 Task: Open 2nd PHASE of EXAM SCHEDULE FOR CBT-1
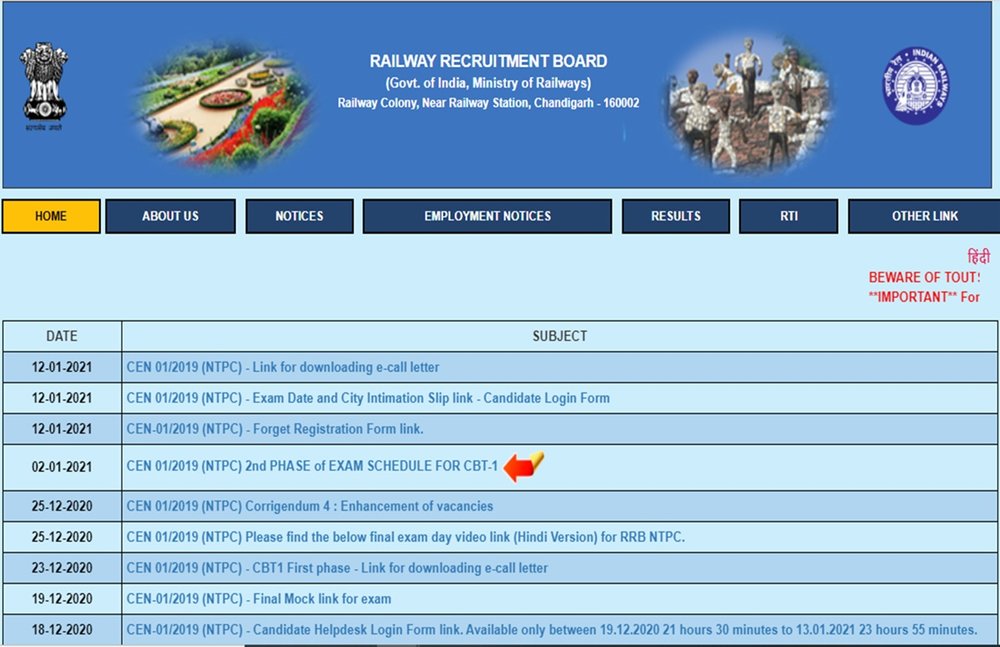(312, 466)
